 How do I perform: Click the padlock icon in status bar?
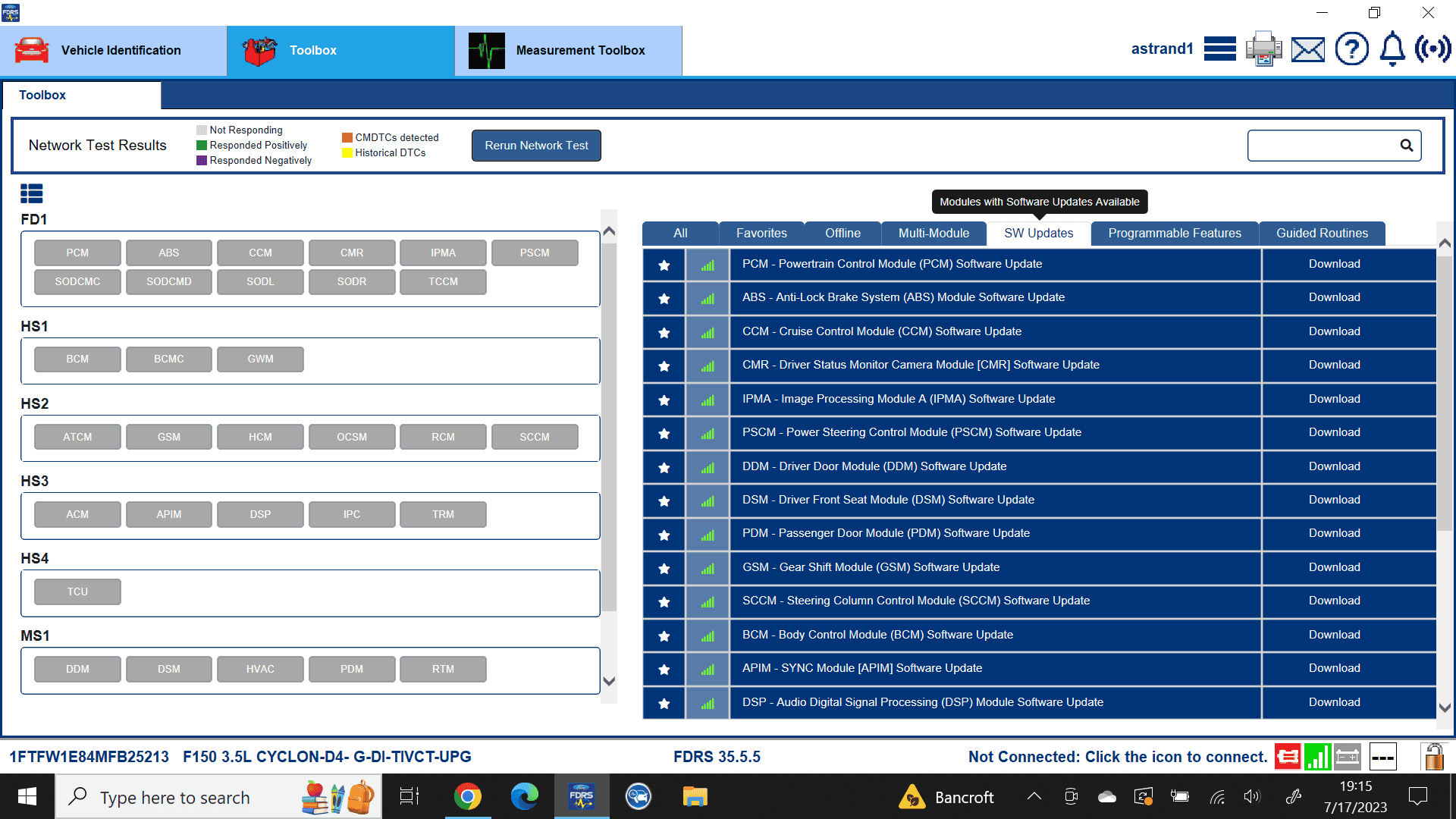(1432, 756)
